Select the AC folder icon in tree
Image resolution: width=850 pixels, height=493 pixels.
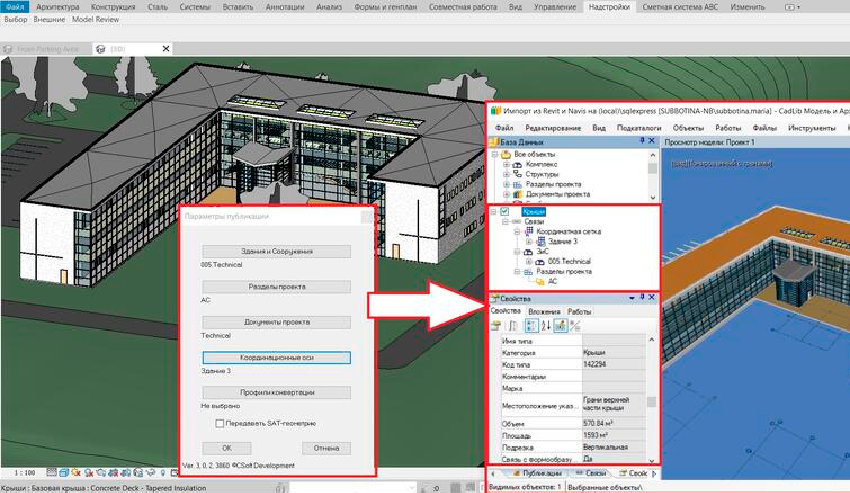click(540, 281)
